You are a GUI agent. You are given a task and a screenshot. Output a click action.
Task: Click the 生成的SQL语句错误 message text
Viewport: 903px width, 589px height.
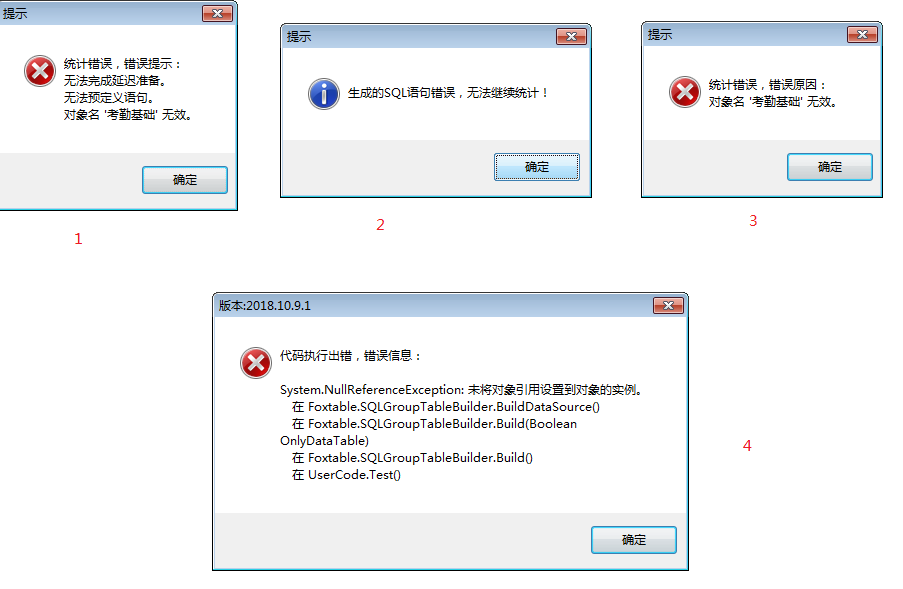[x=447, y=93]
